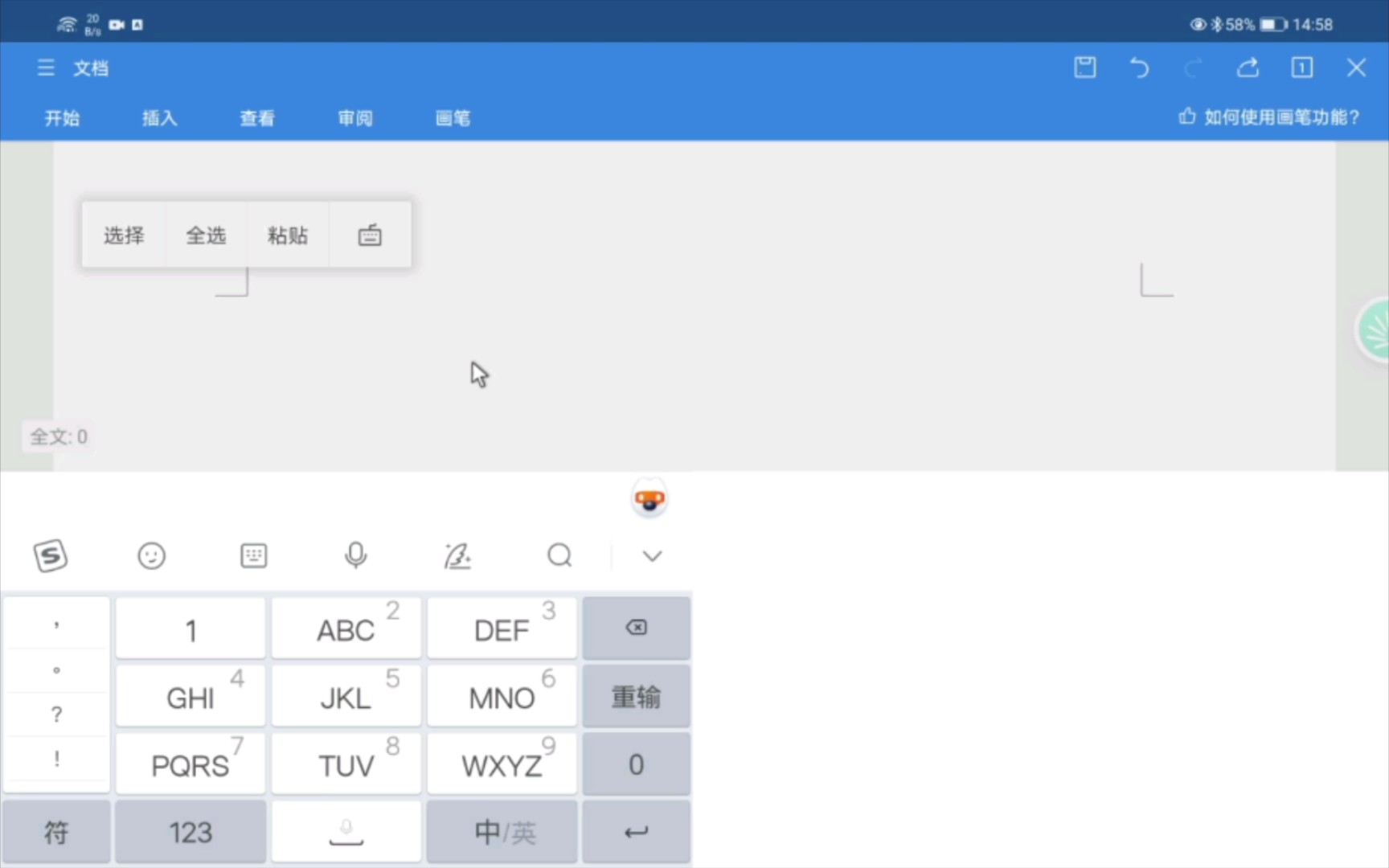1389x868 pixels.
Task: Open the Sogou S logo menu
Action: [50, 555]
